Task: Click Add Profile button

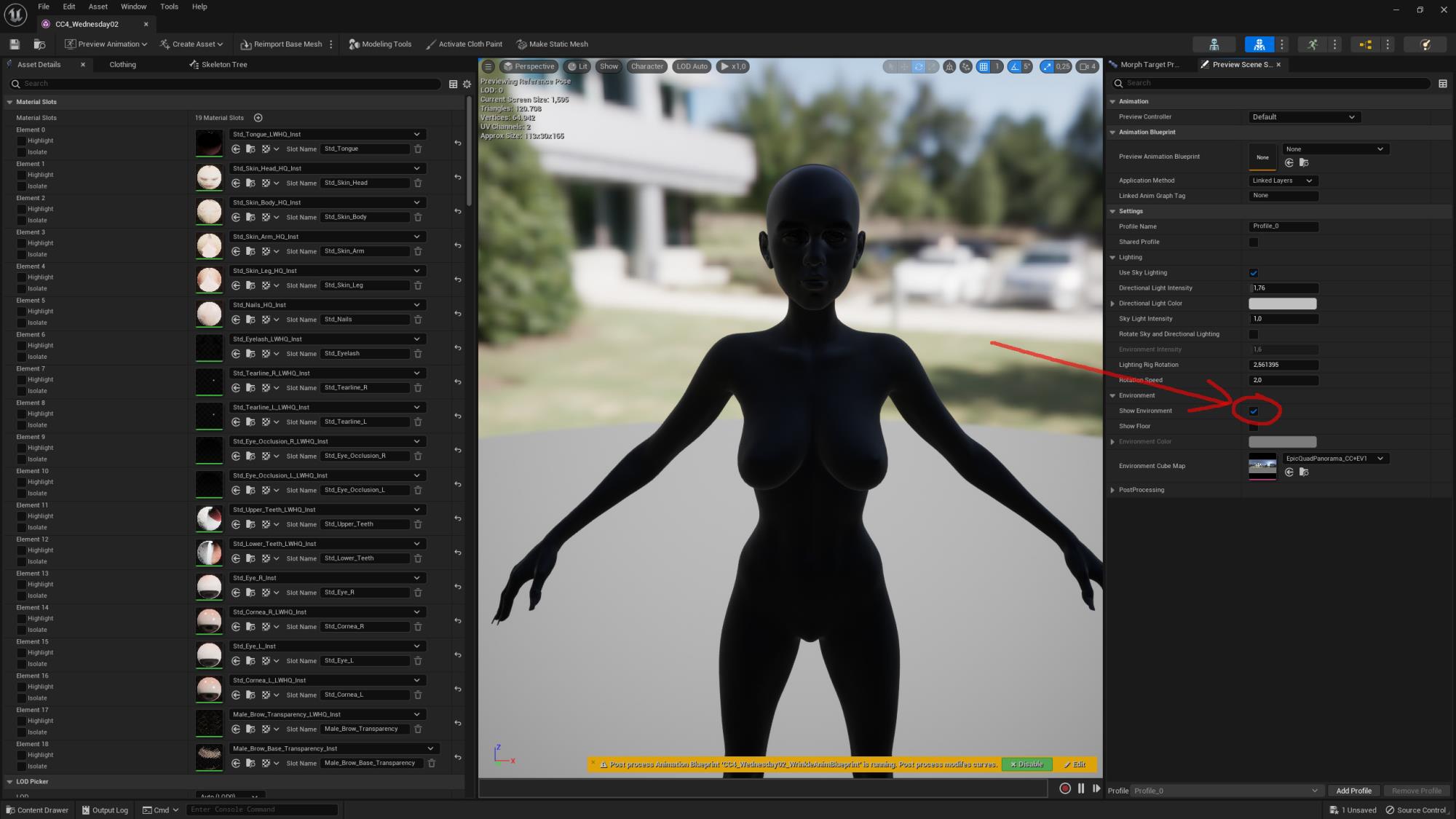Action: click(x=1353, y=791)
